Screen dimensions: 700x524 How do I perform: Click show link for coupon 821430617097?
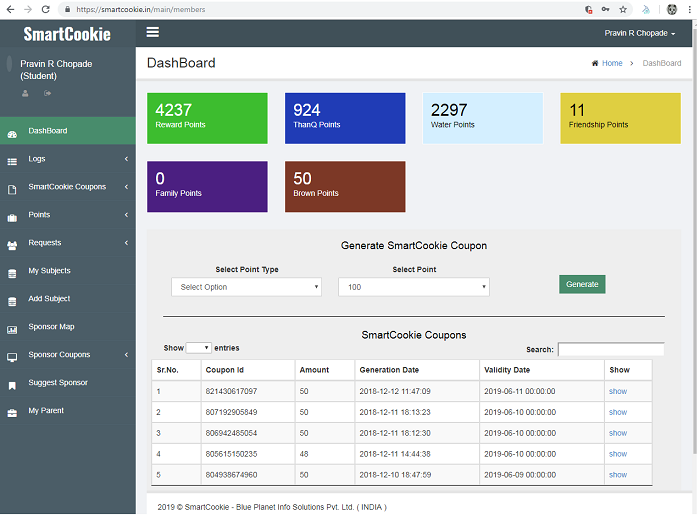pyautogui.click(x=617, y=391)
